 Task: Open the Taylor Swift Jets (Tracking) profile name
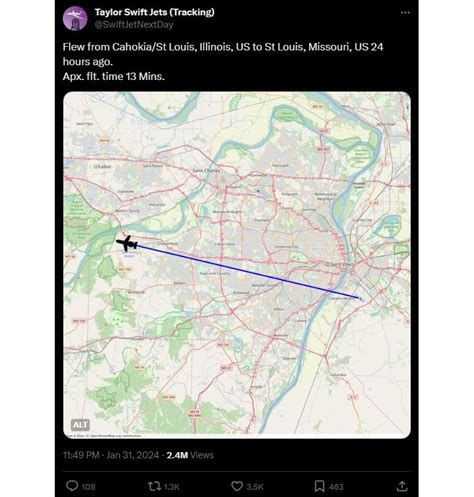[x=155, y=12]
